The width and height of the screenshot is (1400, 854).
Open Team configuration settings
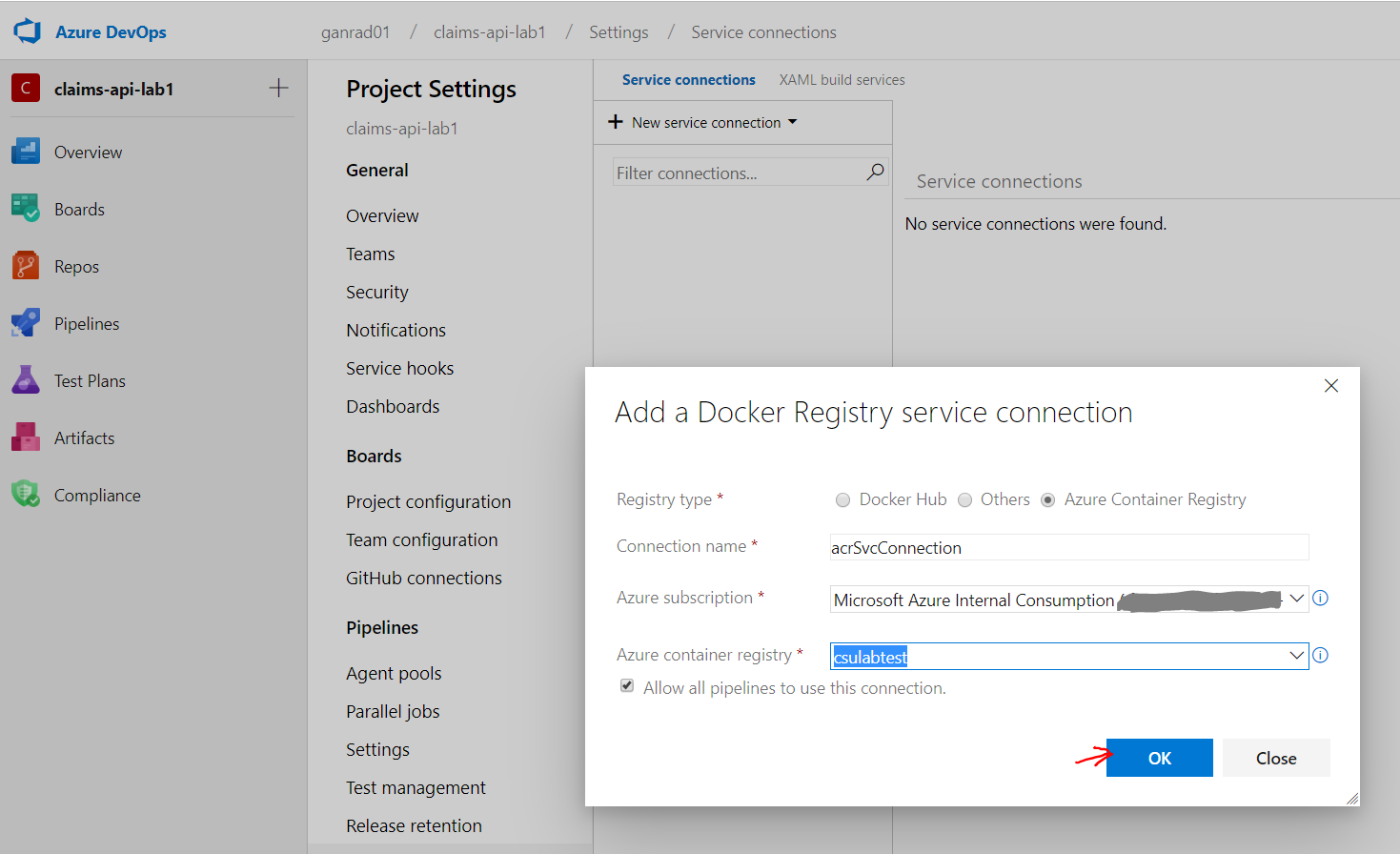tap(422, 539)
